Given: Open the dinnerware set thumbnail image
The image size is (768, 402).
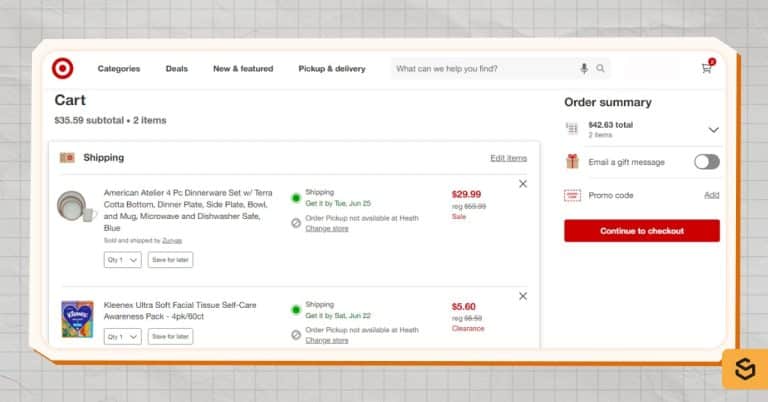Looking at the screenshot, I should pyautogui.click(x=76, y=206).
